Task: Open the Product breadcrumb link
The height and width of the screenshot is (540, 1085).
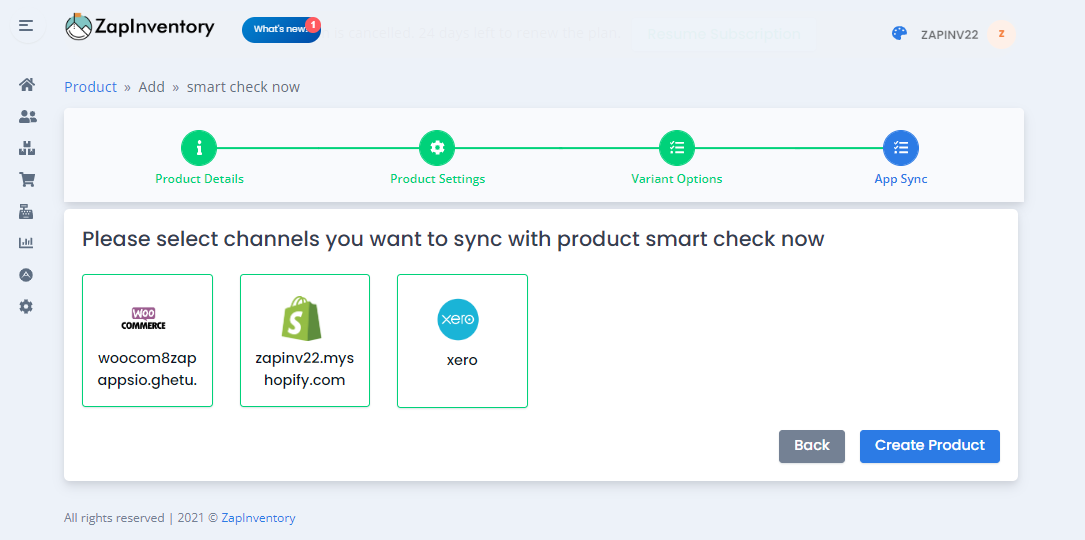Action: click(x=91, y=87)
